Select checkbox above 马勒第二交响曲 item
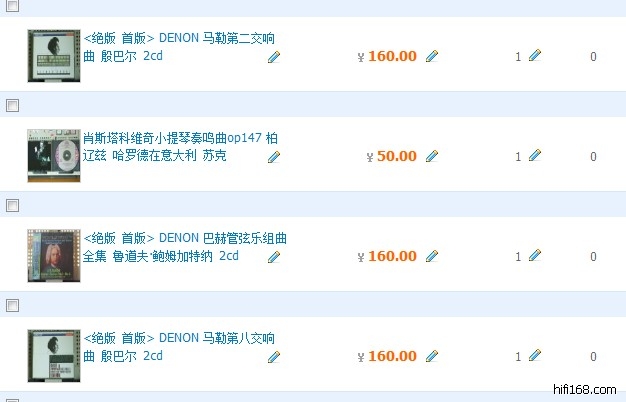 coord(13,6)
